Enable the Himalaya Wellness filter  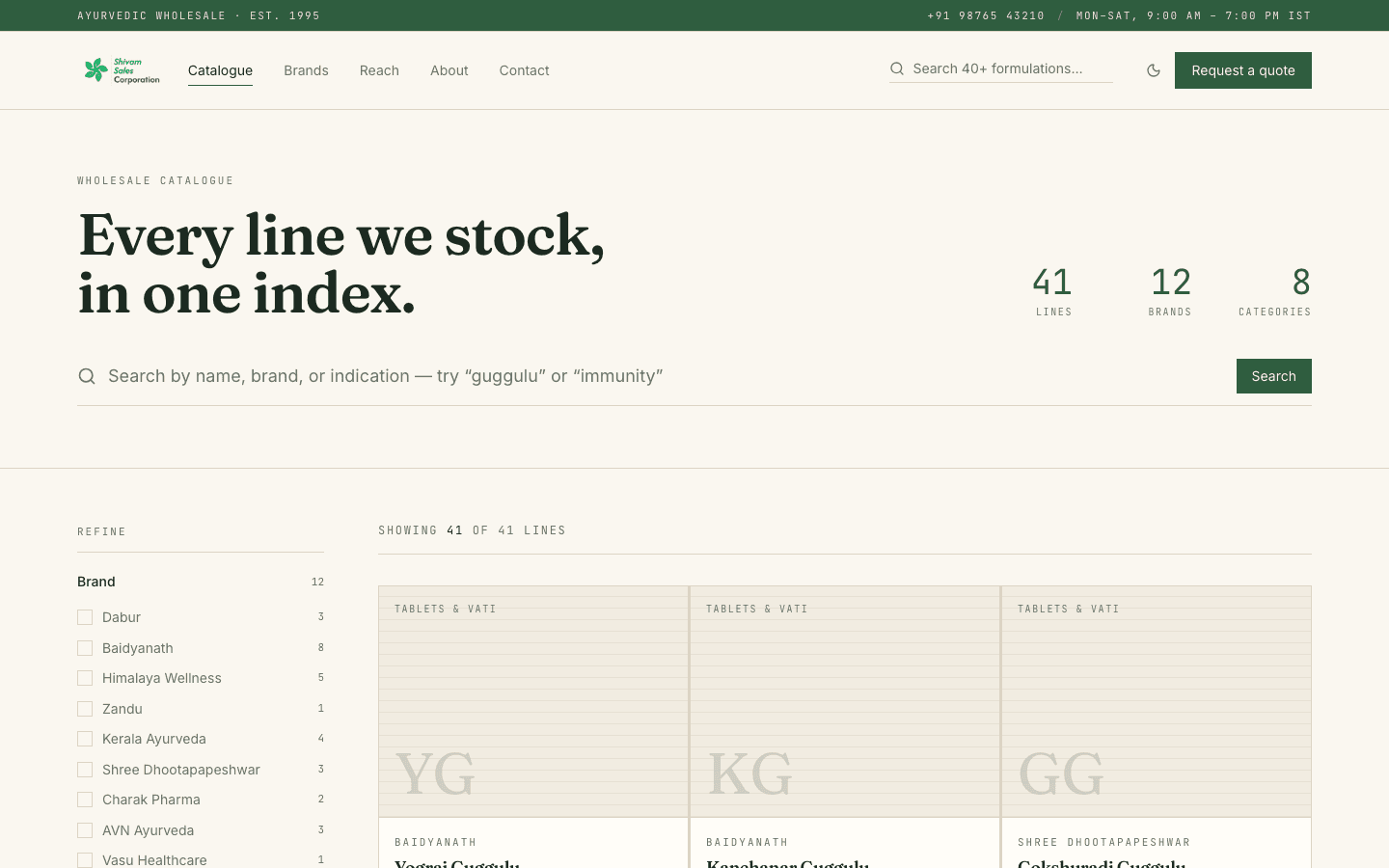[85, 678]
